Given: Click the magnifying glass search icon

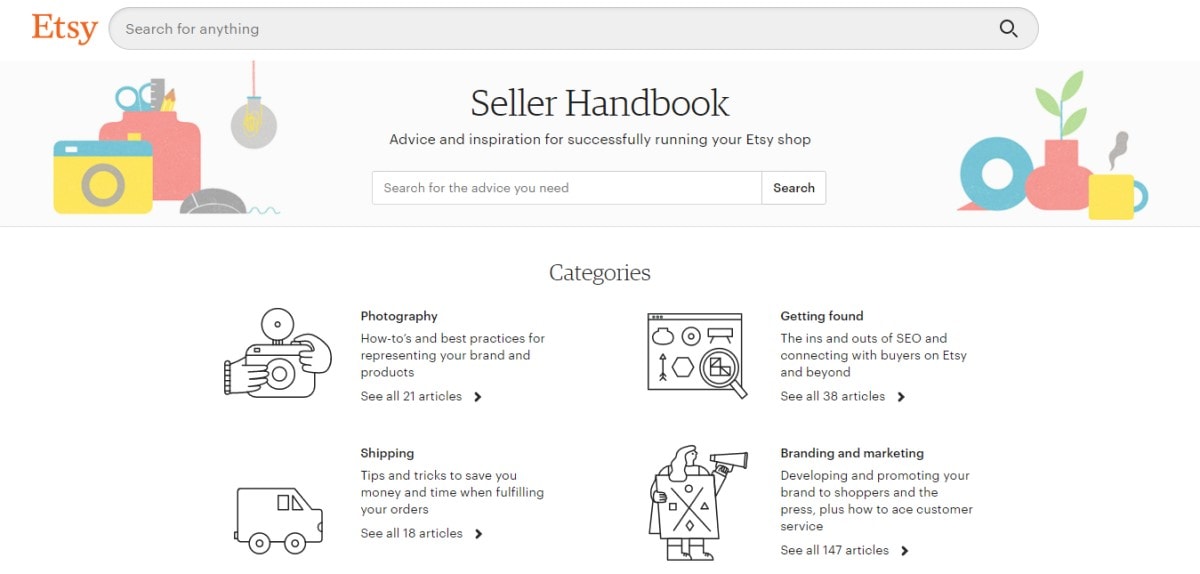Looking at the screenshot, I should point(1008,28).
